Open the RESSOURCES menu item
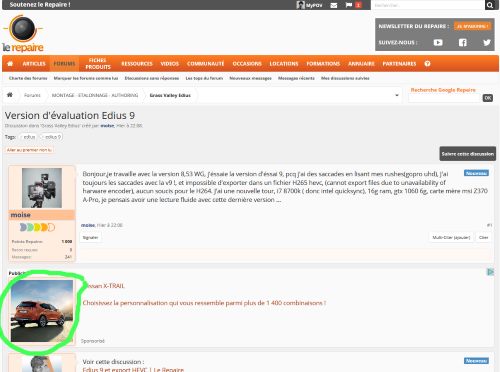The width and height of the screenshot is (500, 372). pyautogui.click(x=137, y=63)
